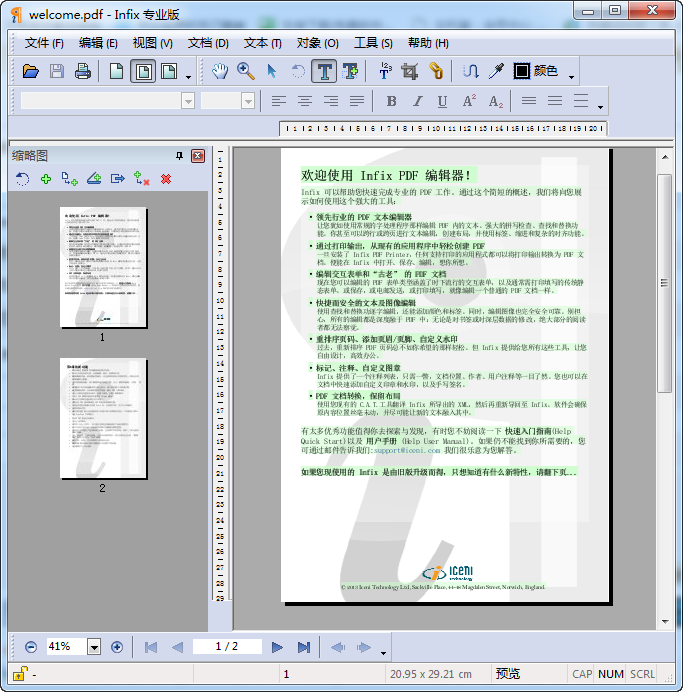Screen dimensions: 683x692
Task: Click the document vertical scrollbar thumb
Action: (x=664, y=283)
